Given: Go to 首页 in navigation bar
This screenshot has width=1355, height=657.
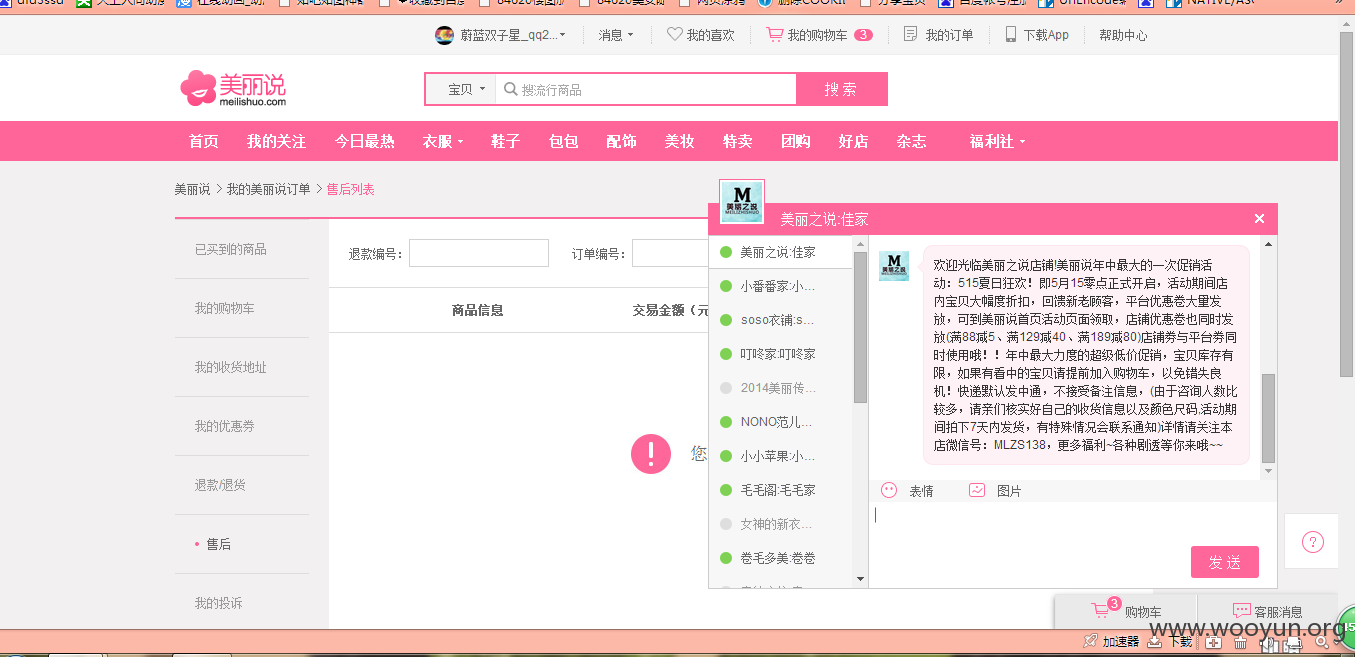Looking at the screenshot, I should coord(204,141).
